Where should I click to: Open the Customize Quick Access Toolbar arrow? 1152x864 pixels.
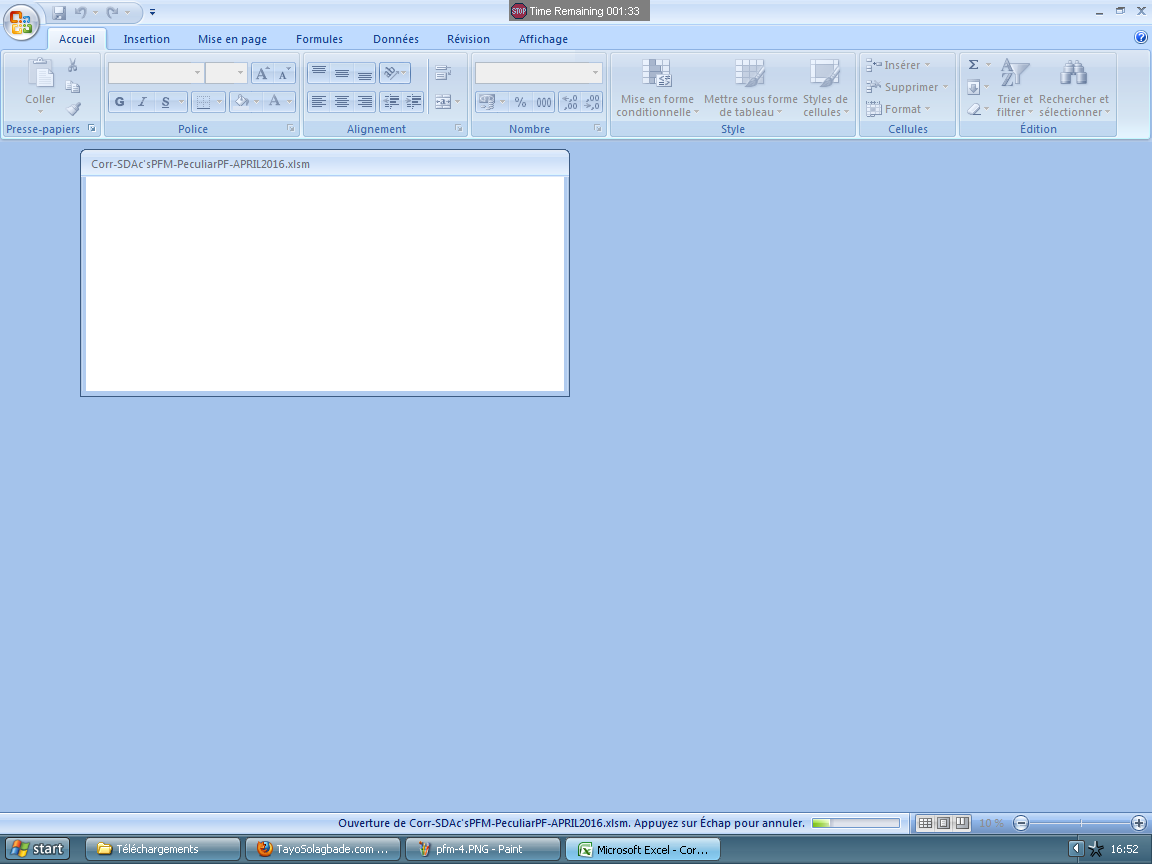coord(152,12)
